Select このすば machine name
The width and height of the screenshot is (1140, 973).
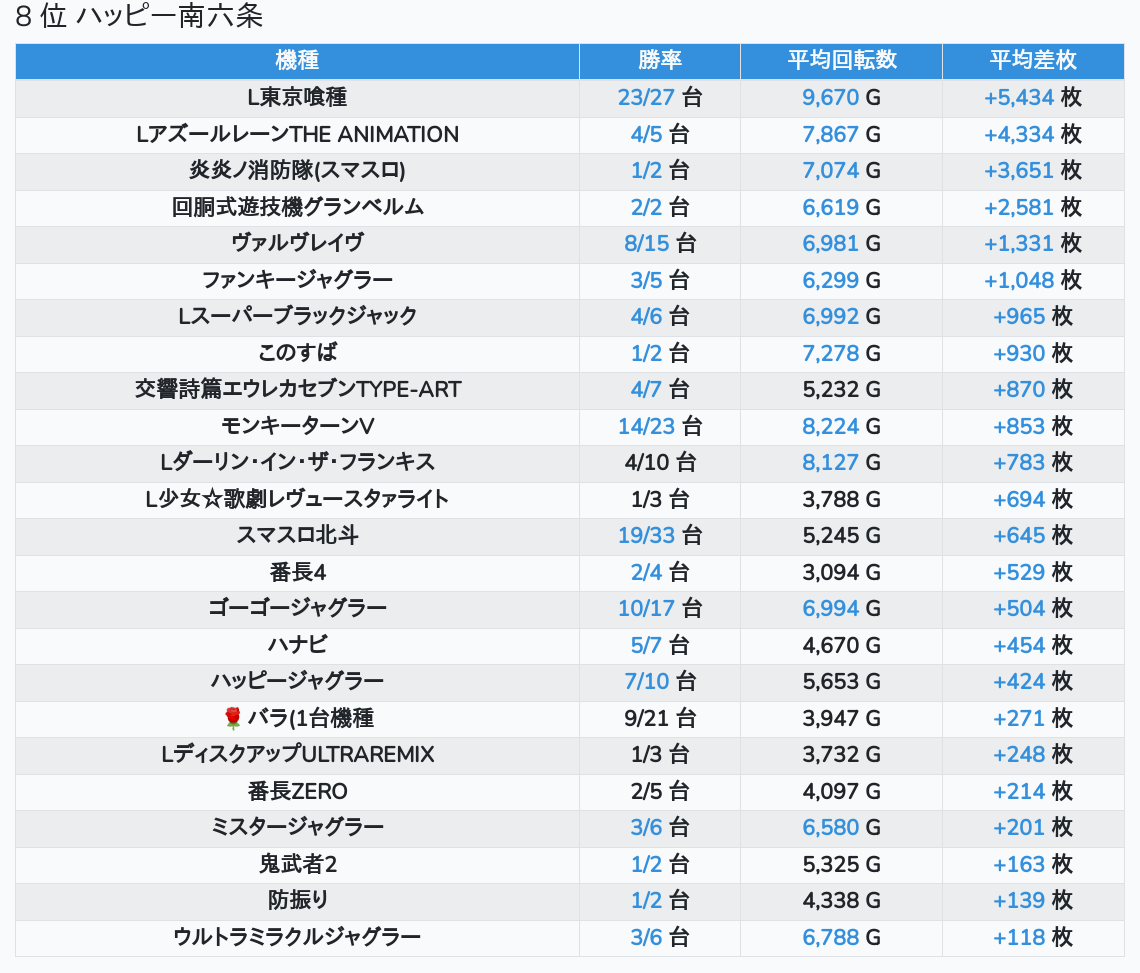tap(297, 353)
